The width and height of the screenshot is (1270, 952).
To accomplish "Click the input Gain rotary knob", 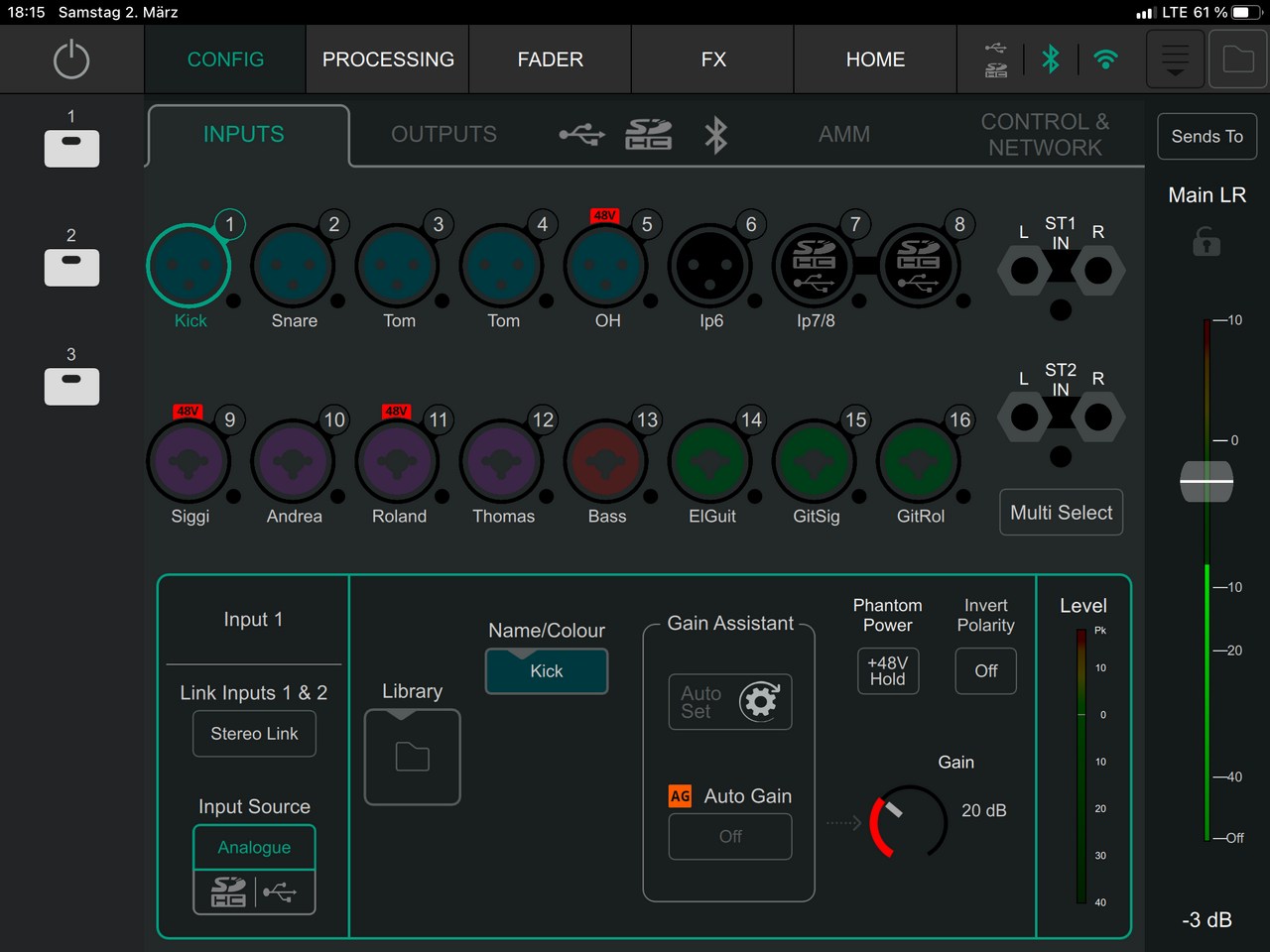I will tap(909, 822).
